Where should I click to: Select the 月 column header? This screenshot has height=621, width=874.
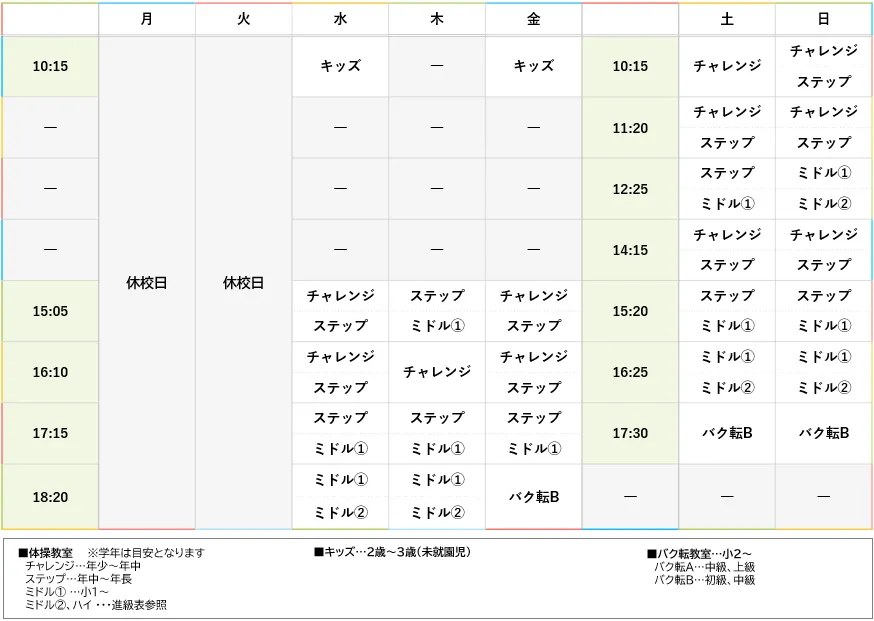145,18
